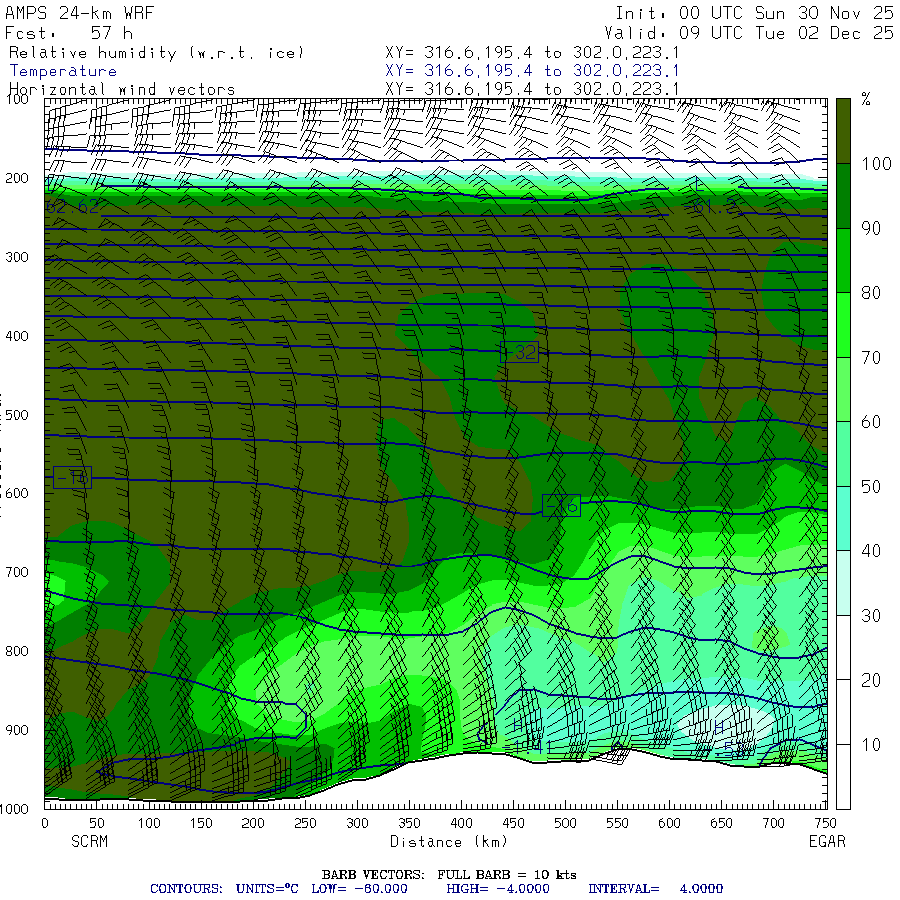Click the '62.62' value at upper left
Viewport: 900px width, 900px height.
click(x=72, y=206)
